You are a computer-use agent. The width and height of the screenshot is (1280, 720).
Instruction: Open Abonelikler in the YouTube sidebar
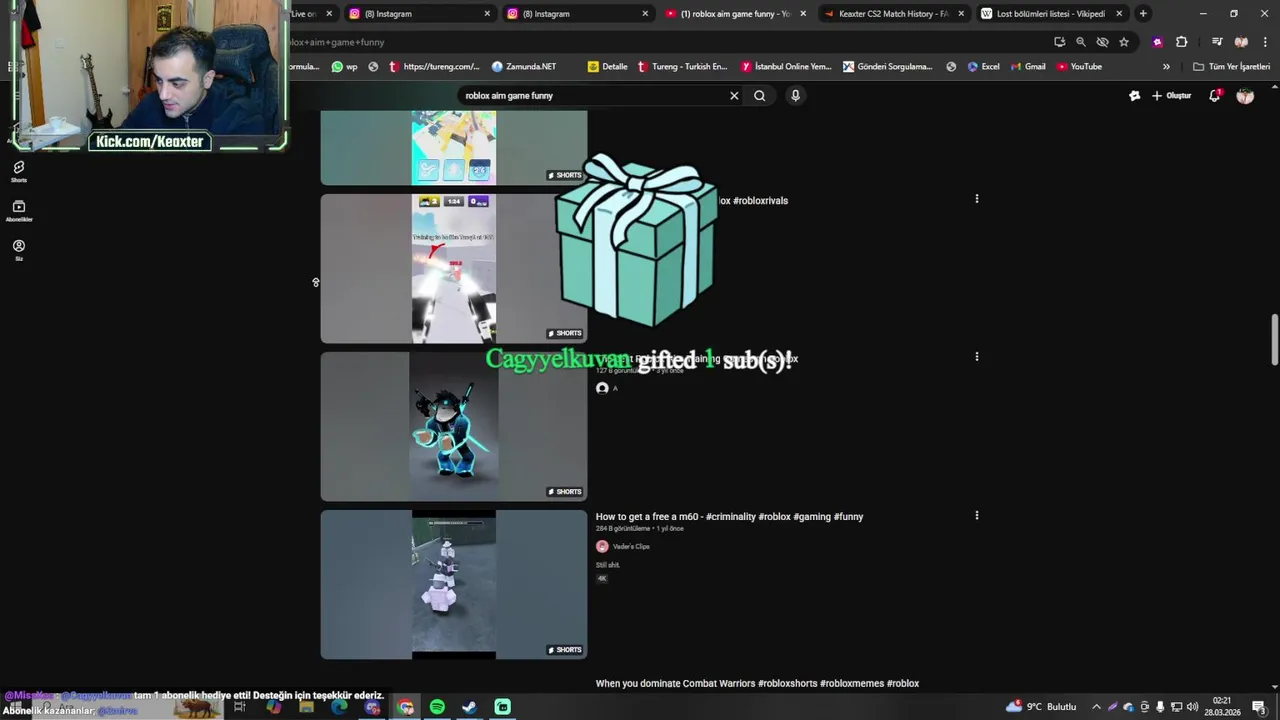point(18,210)
